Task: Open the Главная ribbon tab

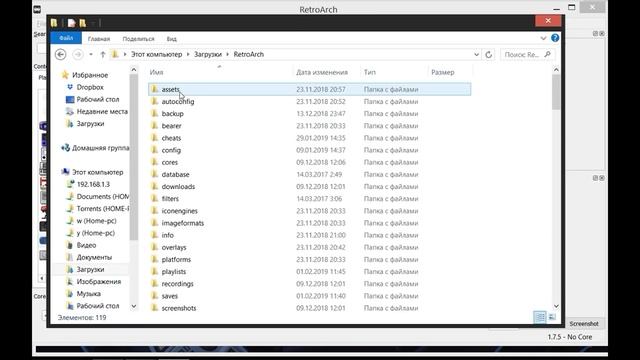Action: [x=99, y=39]
